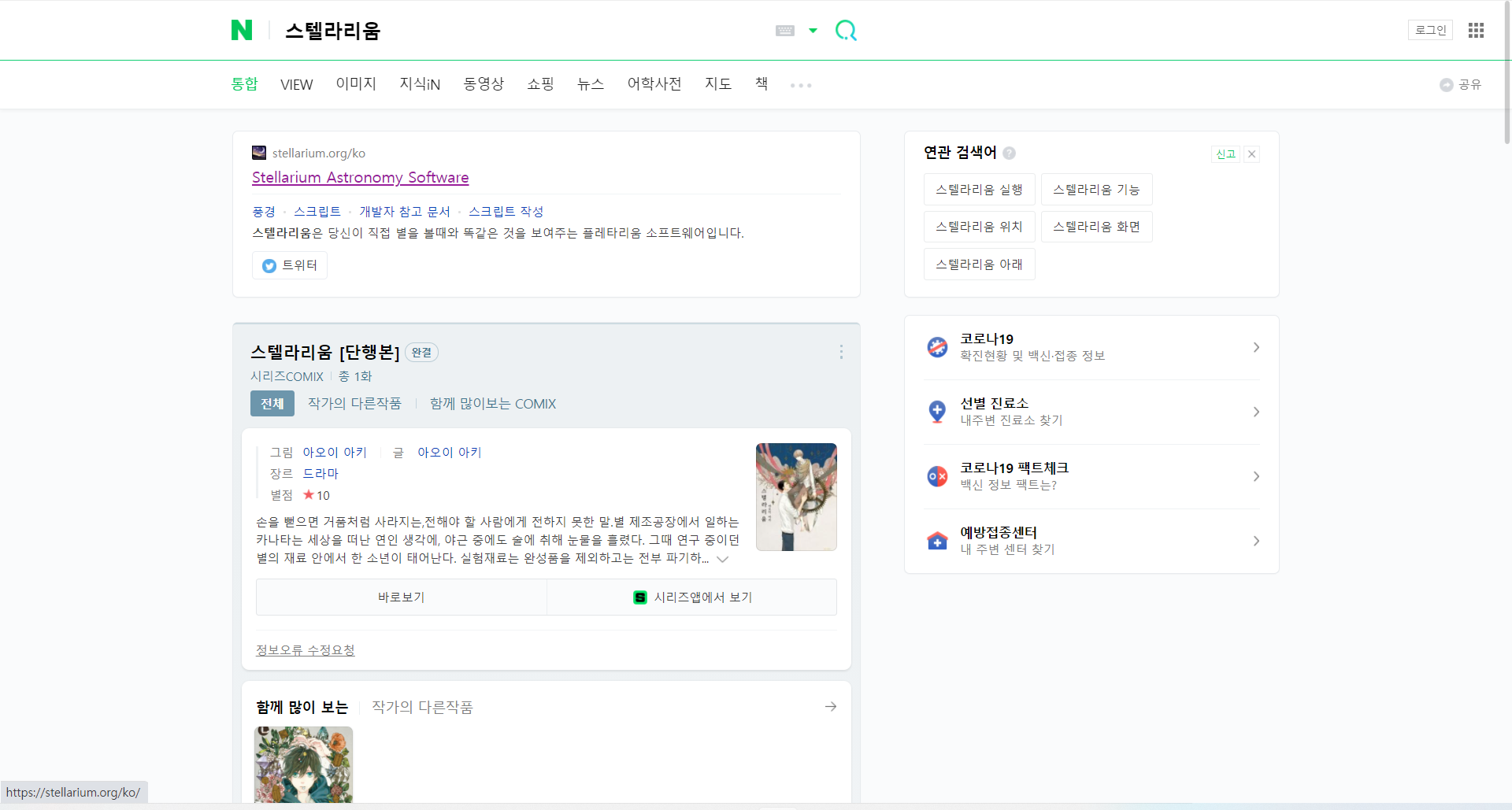Click the 신고 button
The height and width of the screenshot is (810, 1512).
[x=1225, y=153]
